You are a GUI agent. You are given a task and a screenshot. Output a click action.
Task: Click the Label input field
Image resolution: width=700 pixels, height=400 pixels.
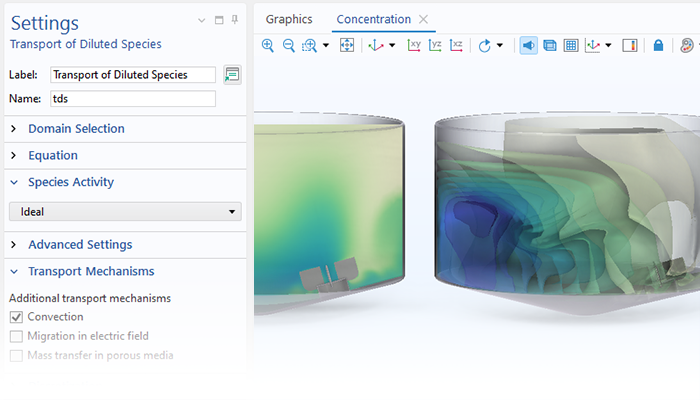point(133,75)
